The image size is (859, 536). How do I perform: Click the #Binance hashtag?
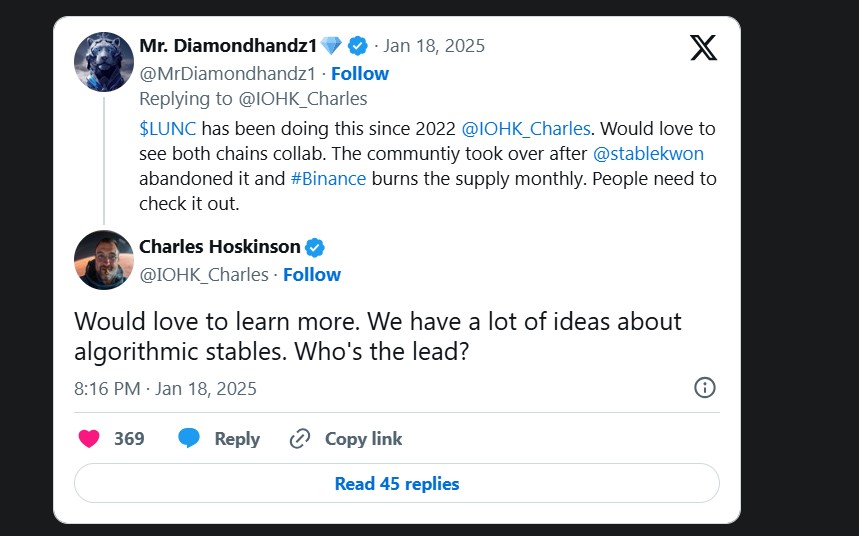pos(328,179)
